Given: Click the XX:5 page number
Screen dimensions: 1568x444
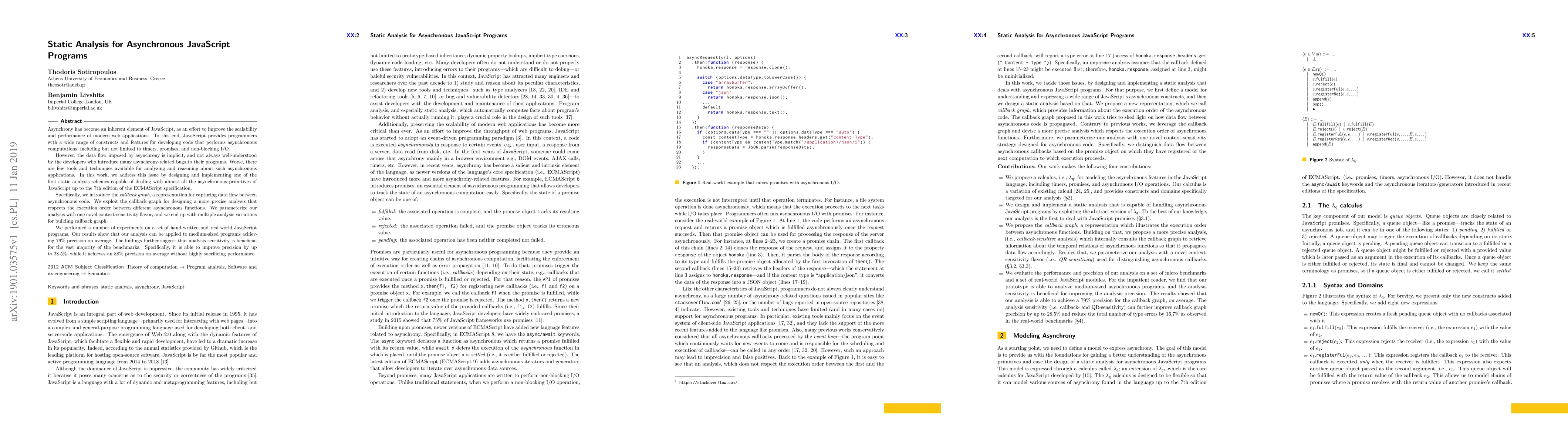Looking at the screenshot, I should click(1528, 35).
